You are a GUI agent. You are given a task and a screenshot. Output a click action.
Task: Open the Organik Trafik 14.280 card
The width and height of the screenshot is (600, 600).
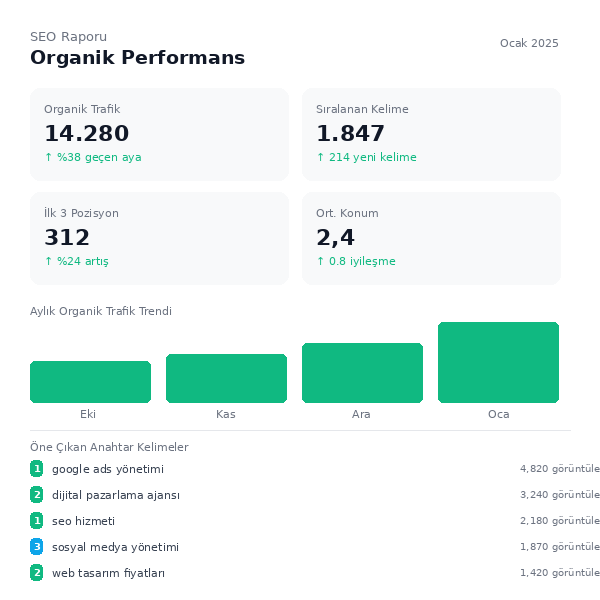[159, 135]
